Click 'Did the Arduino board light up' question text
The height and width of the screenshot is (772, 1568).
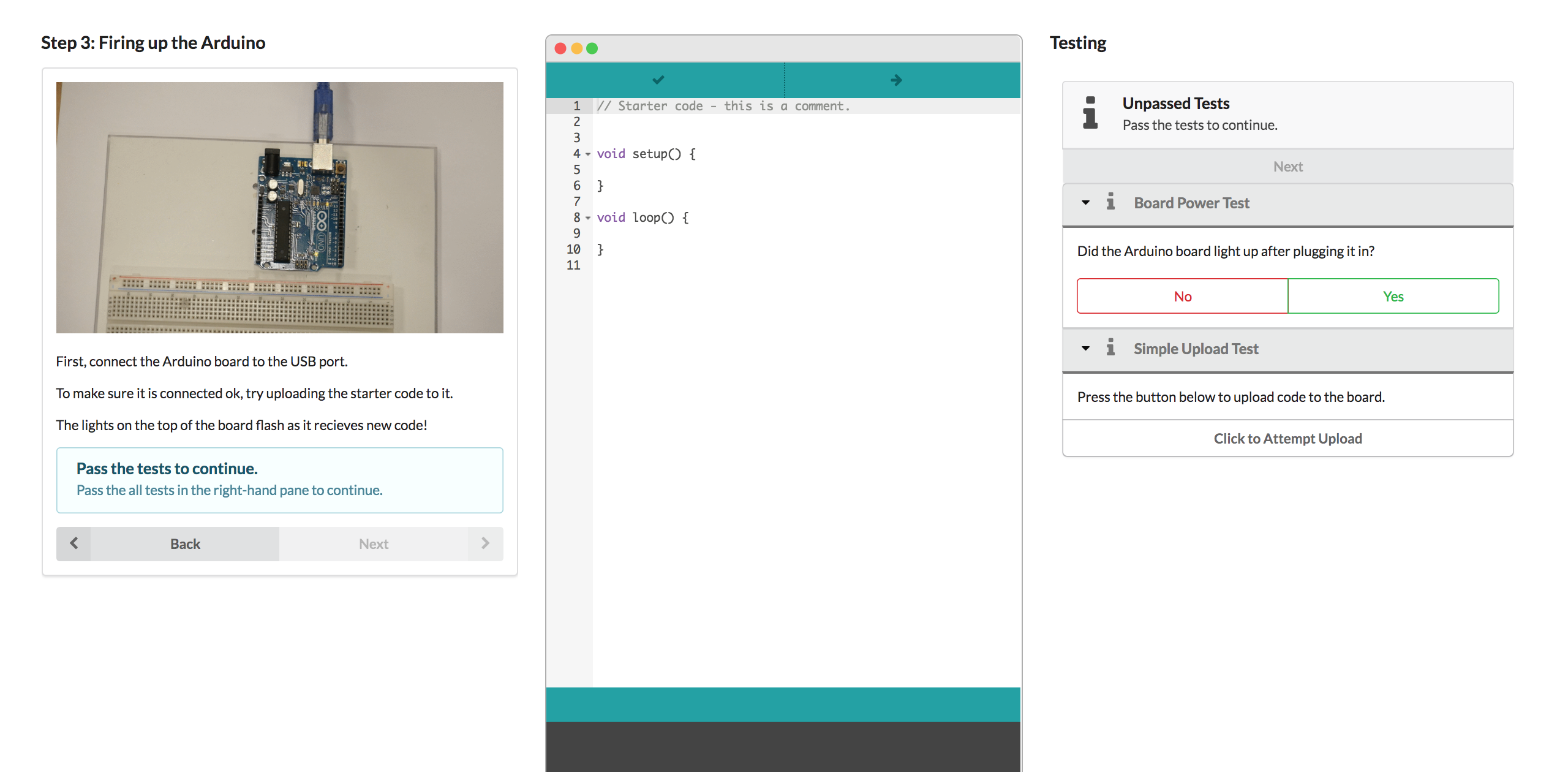[x=1226, y=251]
